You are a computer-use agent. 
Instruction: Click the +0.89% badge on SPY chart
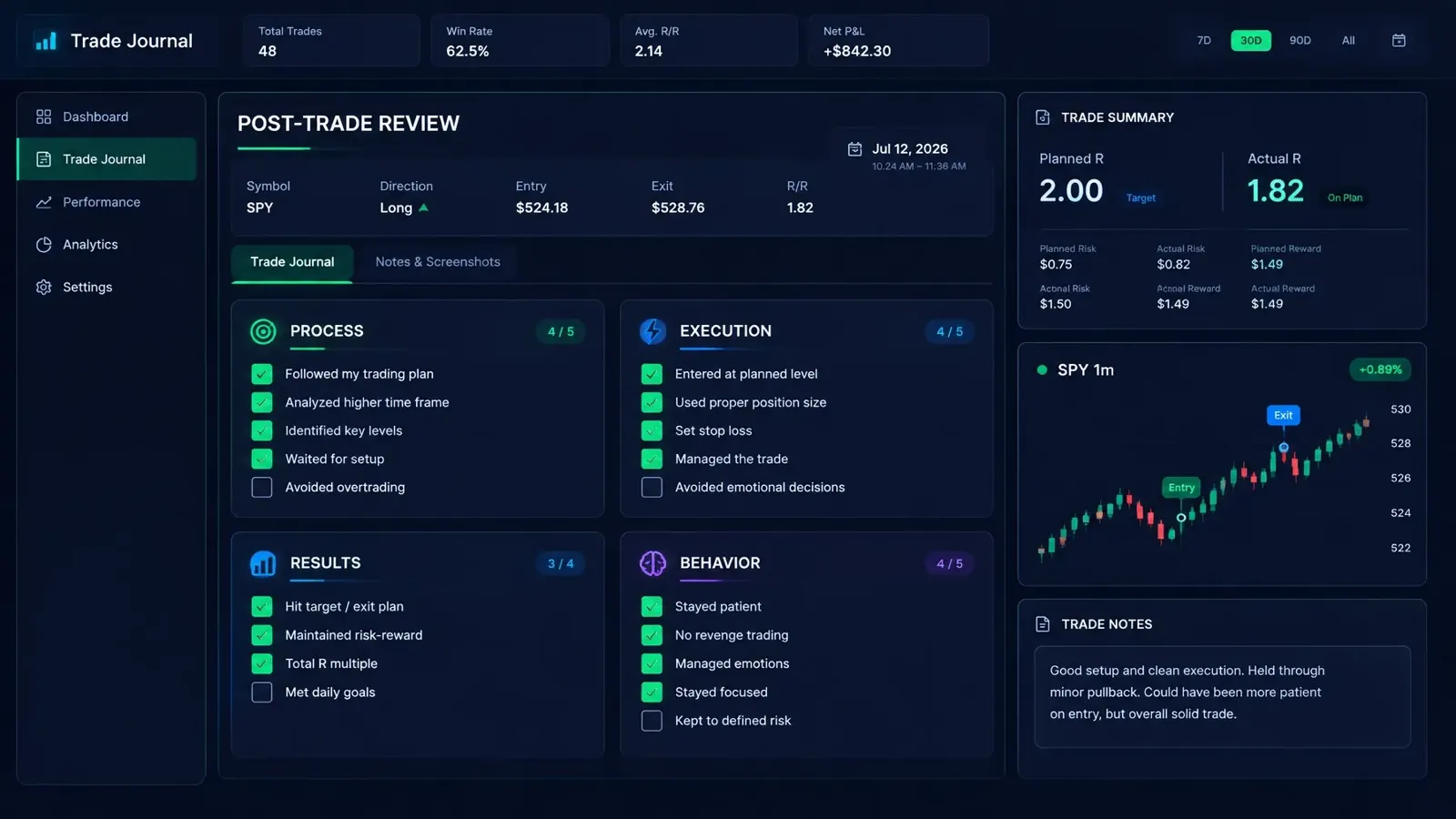1380,369
